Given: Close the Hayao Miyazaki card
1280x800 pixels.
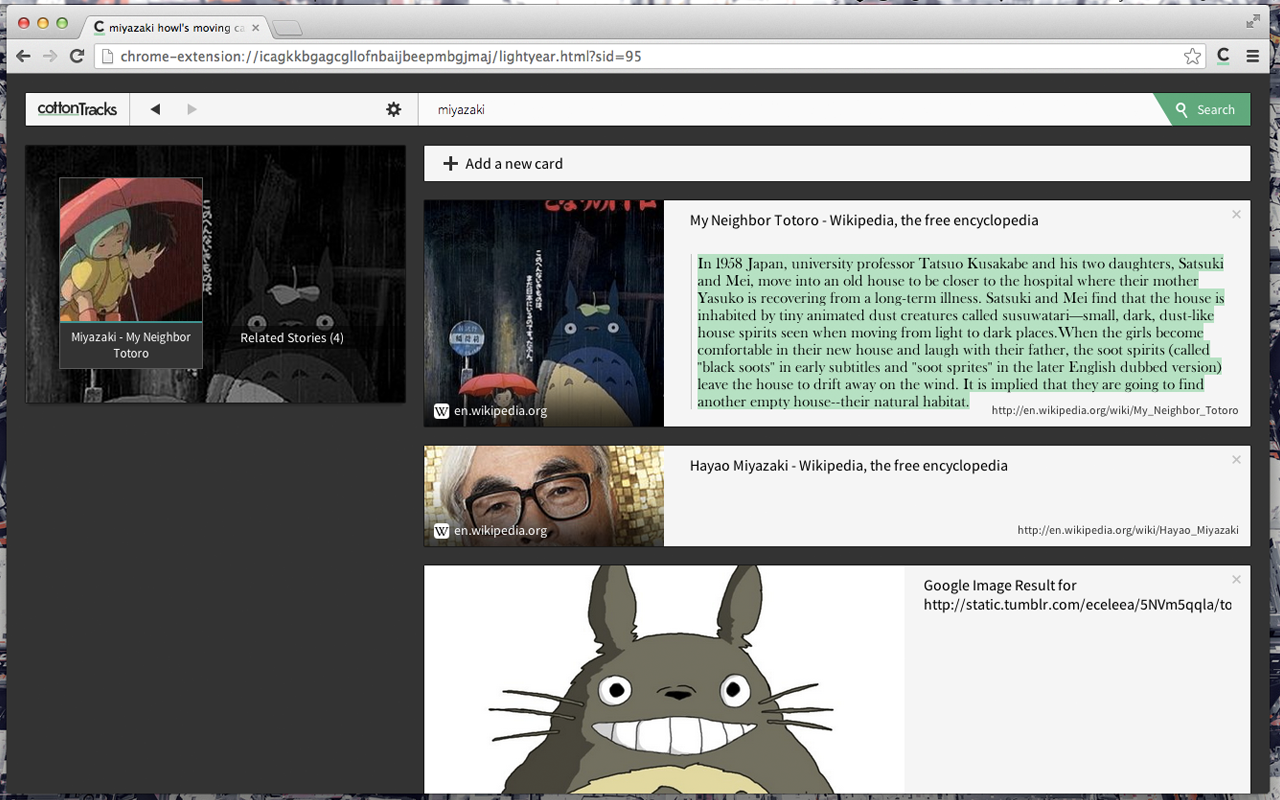Looking at the screenshot, I should 1236,460.
